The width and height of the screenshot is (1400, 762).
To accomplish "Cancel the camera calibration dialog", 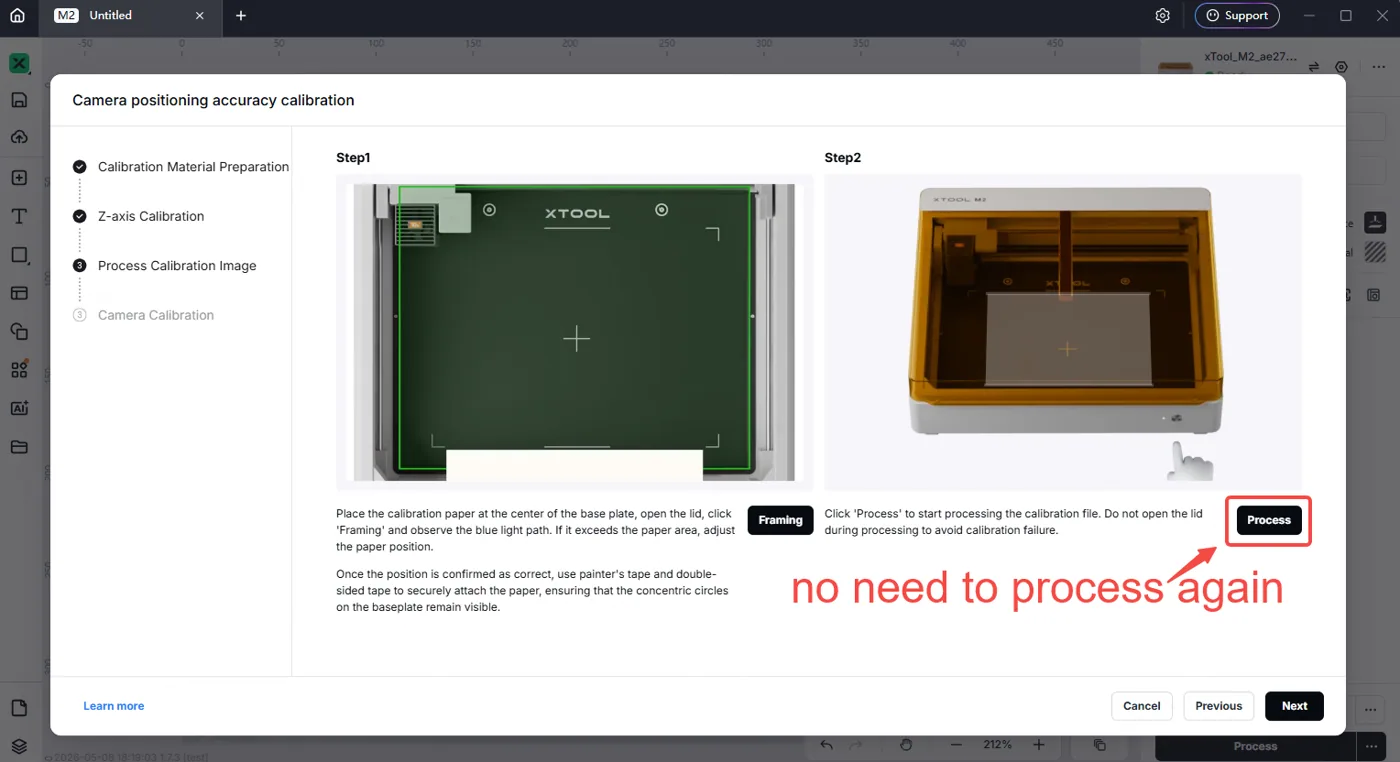I will [1141, 706].
